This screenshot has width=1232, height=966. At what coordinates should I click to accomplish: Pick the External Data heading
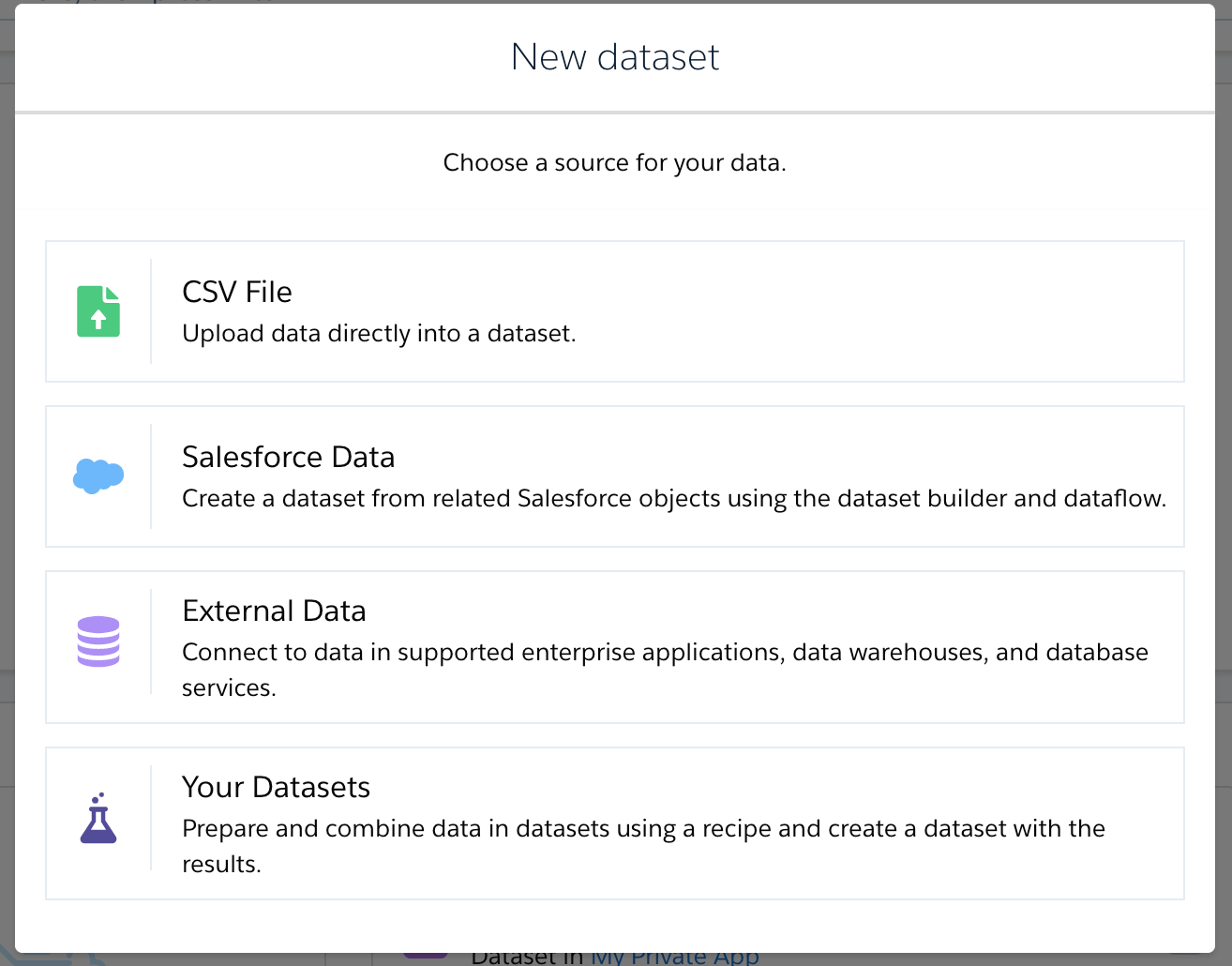(x=274, y=611)
